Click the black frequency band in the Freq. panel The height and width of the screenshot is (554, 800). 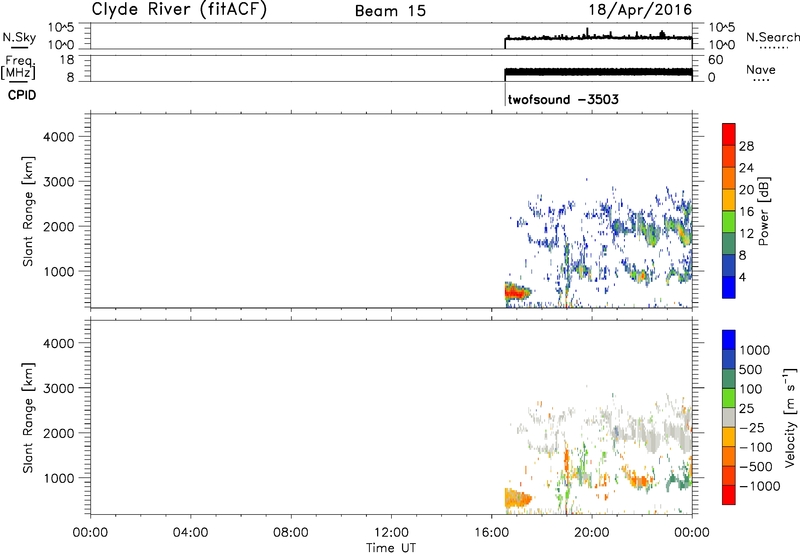point(598,72)
